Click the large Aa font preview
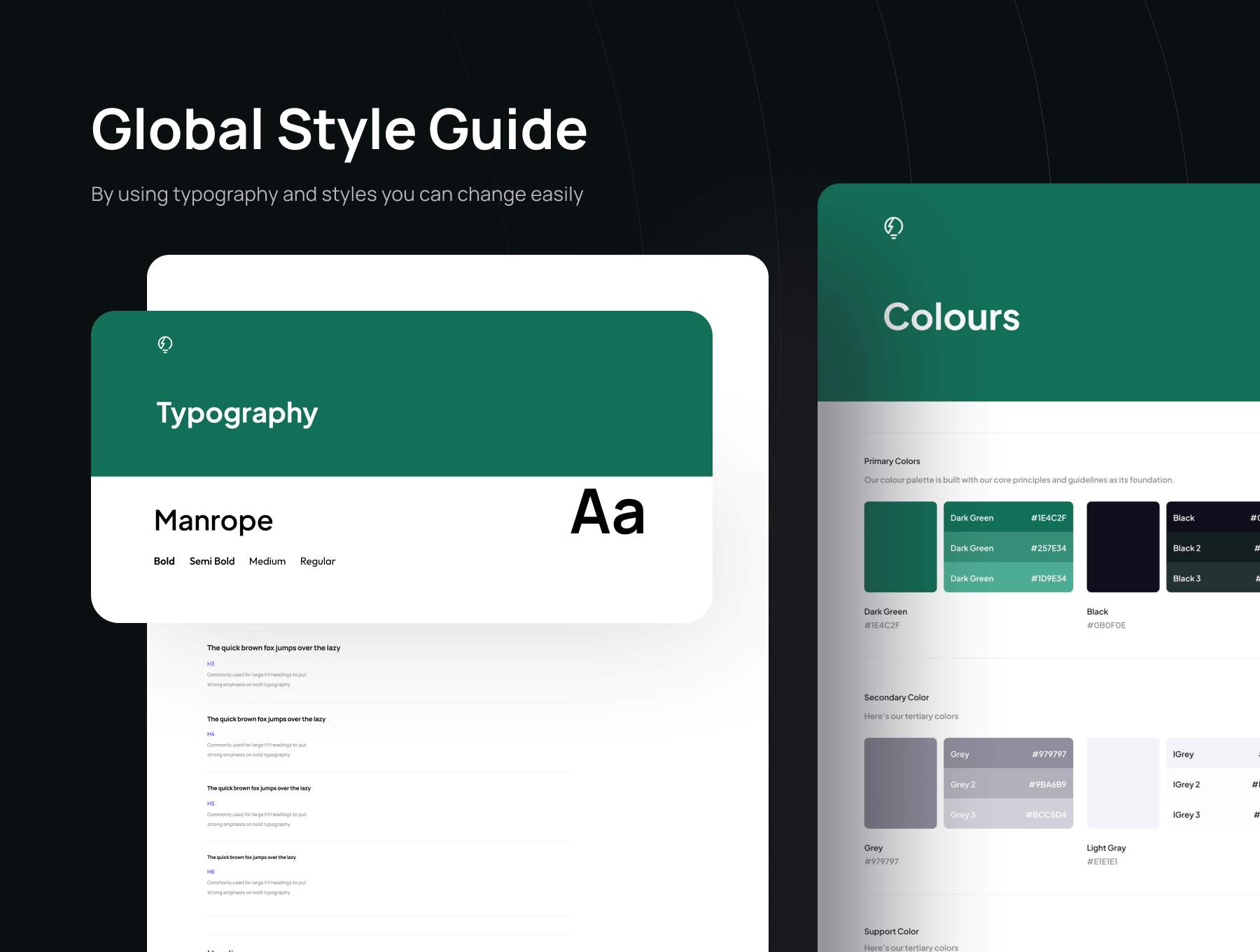The image size is (1260, 952). pyautogui.click(x=608, y=512)
